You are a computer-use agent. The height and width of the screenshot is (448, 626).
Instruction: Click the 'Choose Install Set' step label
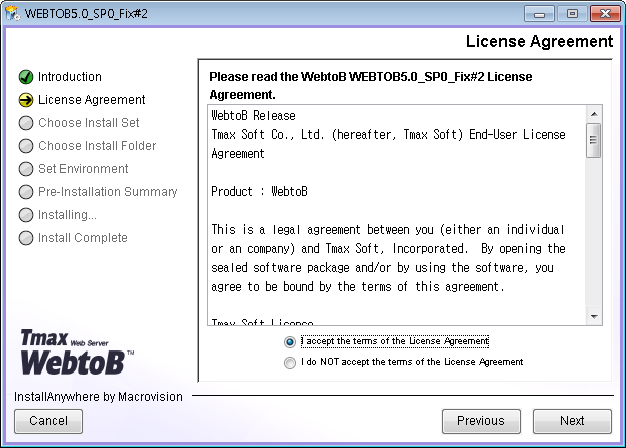[89, 123]
